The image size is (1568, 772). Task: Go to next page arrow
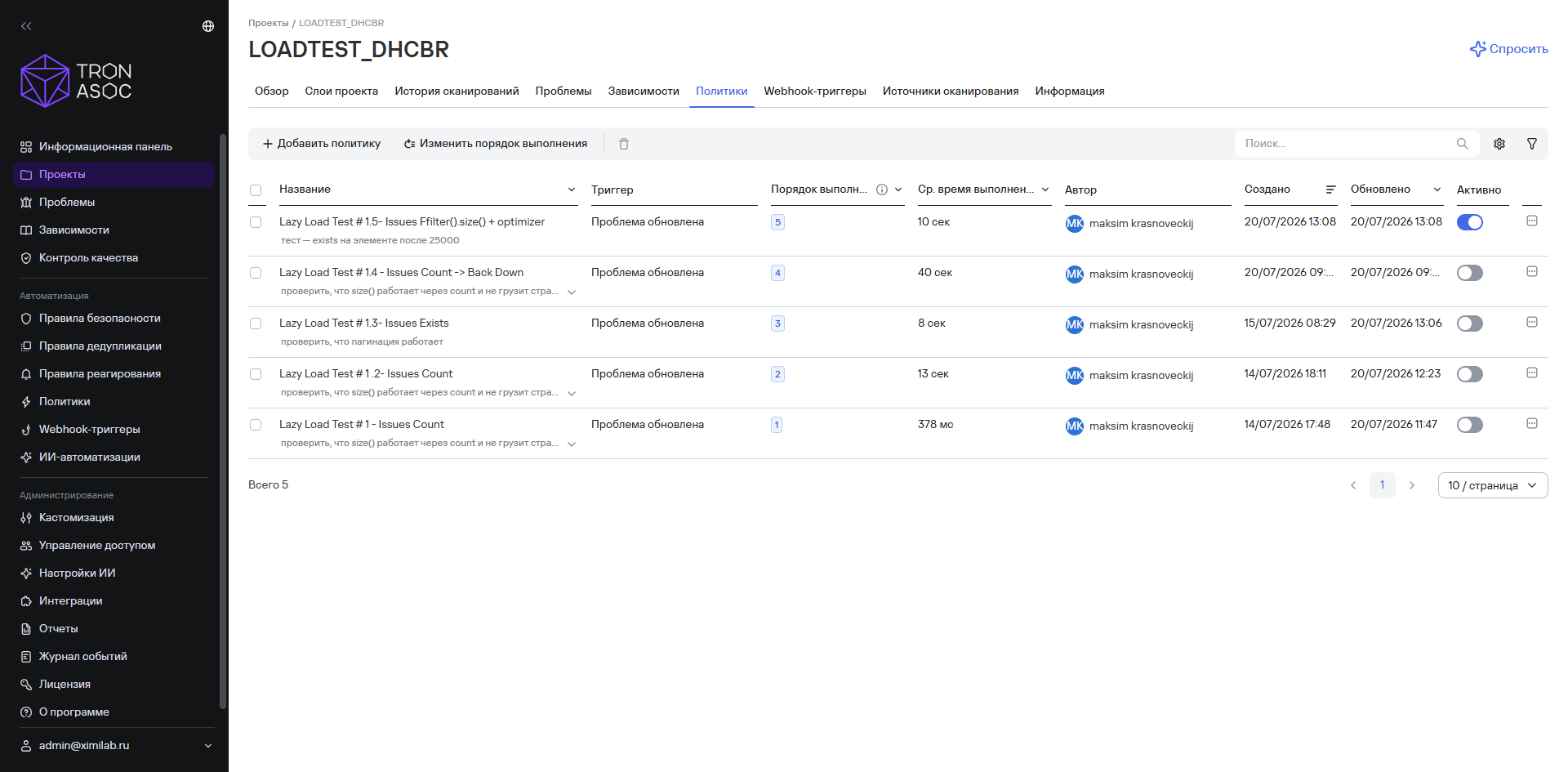pyautogui.click(x=1412, y=485)
